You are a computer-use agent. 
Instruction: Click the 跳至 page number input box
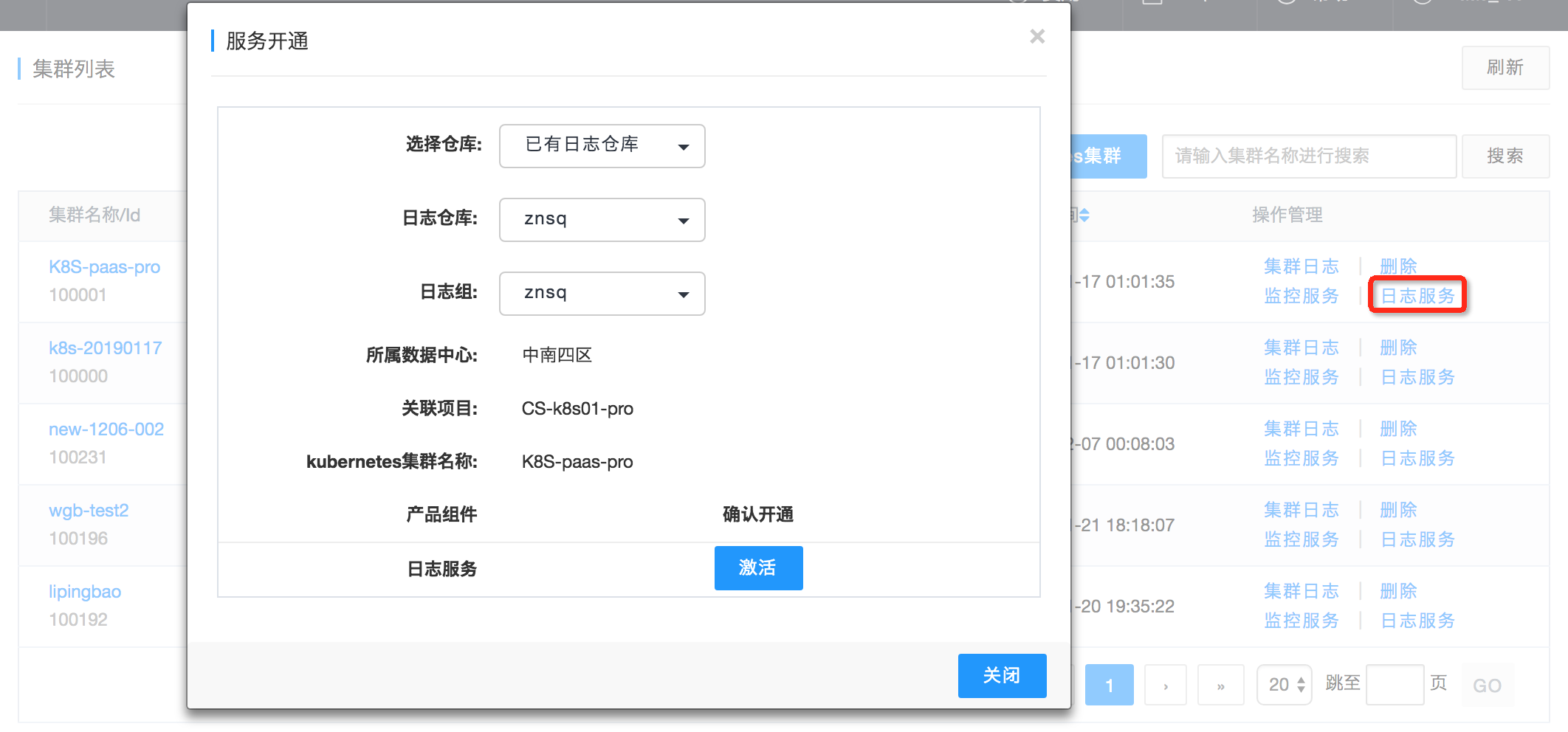pos(1395,685)
